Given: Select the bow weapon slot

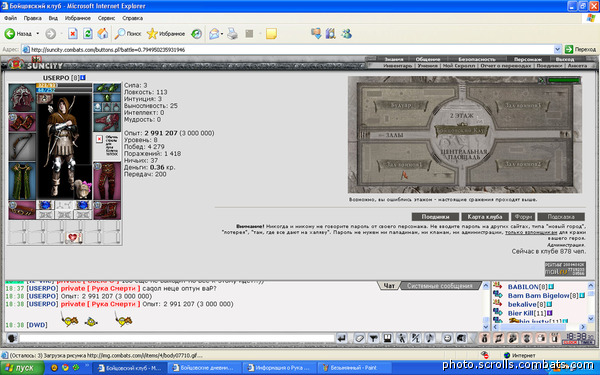Looking at the screenshot, I should (x=22, y=147).
